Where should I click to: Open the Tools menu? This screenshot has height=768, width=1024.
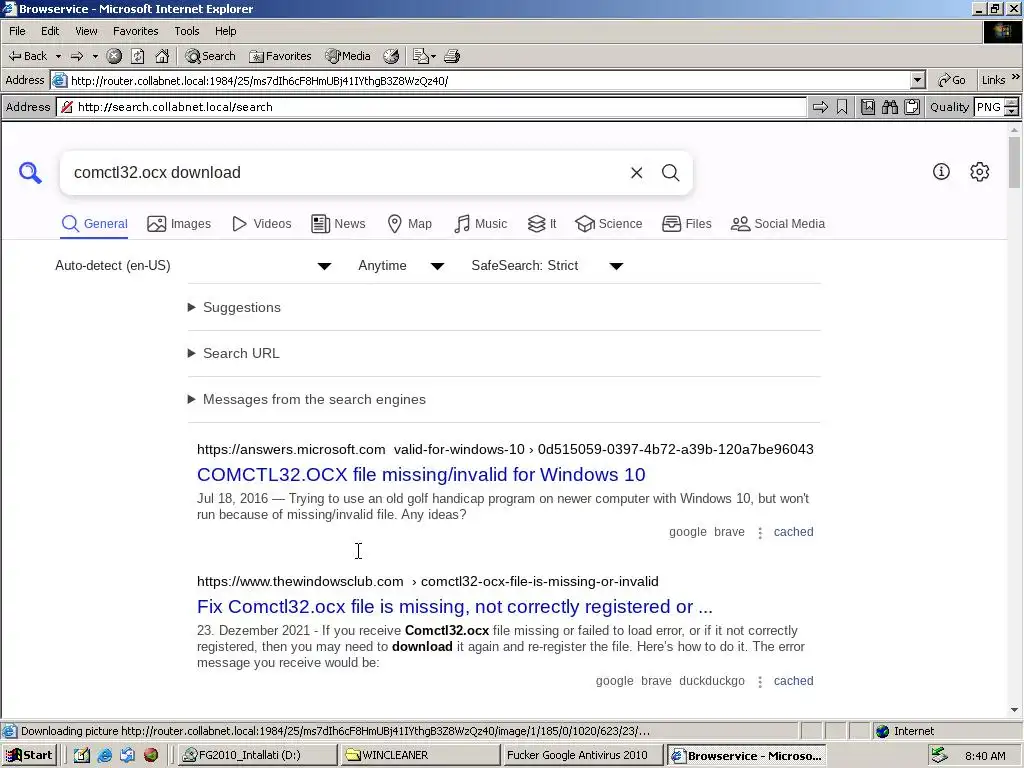click(187, 31)
